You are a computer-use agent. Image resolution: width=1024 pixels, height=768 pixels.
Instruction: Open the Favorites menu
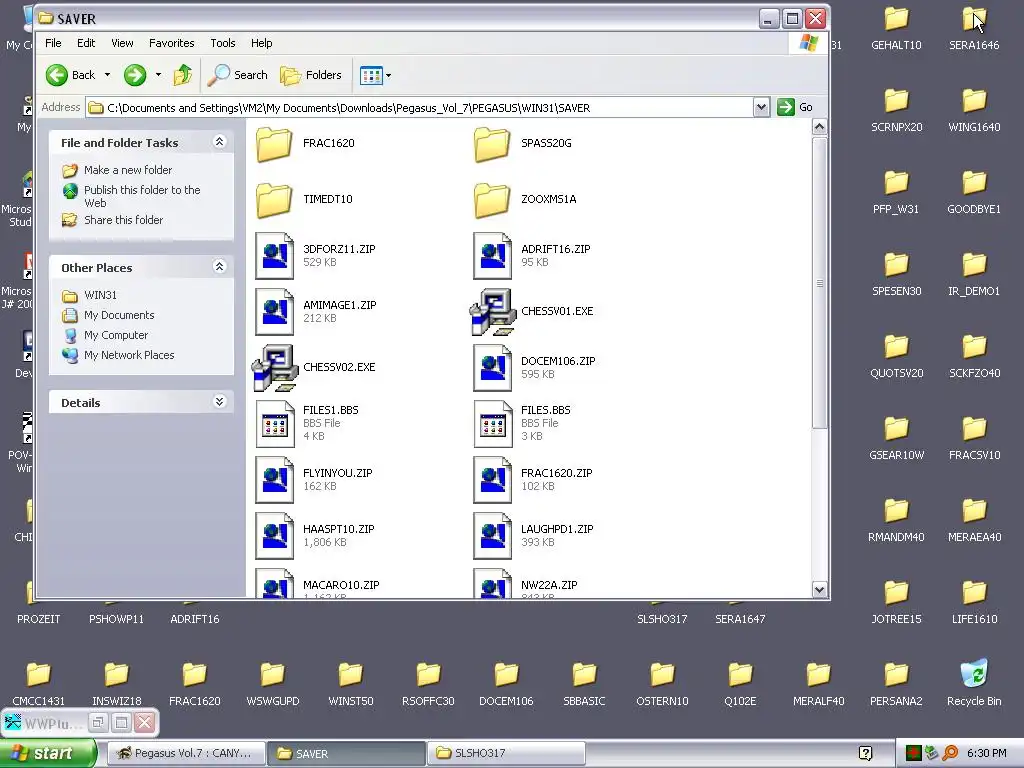coord(172,43)
